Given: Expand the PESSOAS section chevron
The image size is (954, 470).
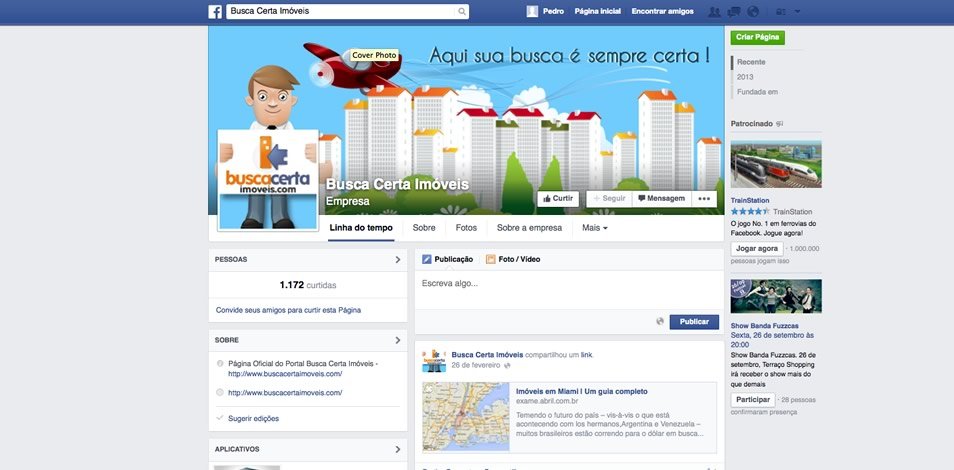Looking at the screenshot, I should [398, 259].
